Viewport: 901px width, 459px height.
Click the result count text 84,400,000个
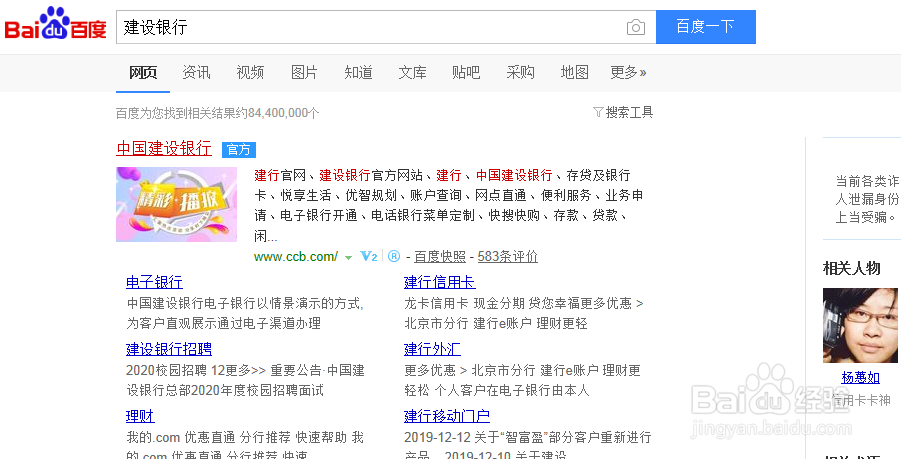click(283, 113)
